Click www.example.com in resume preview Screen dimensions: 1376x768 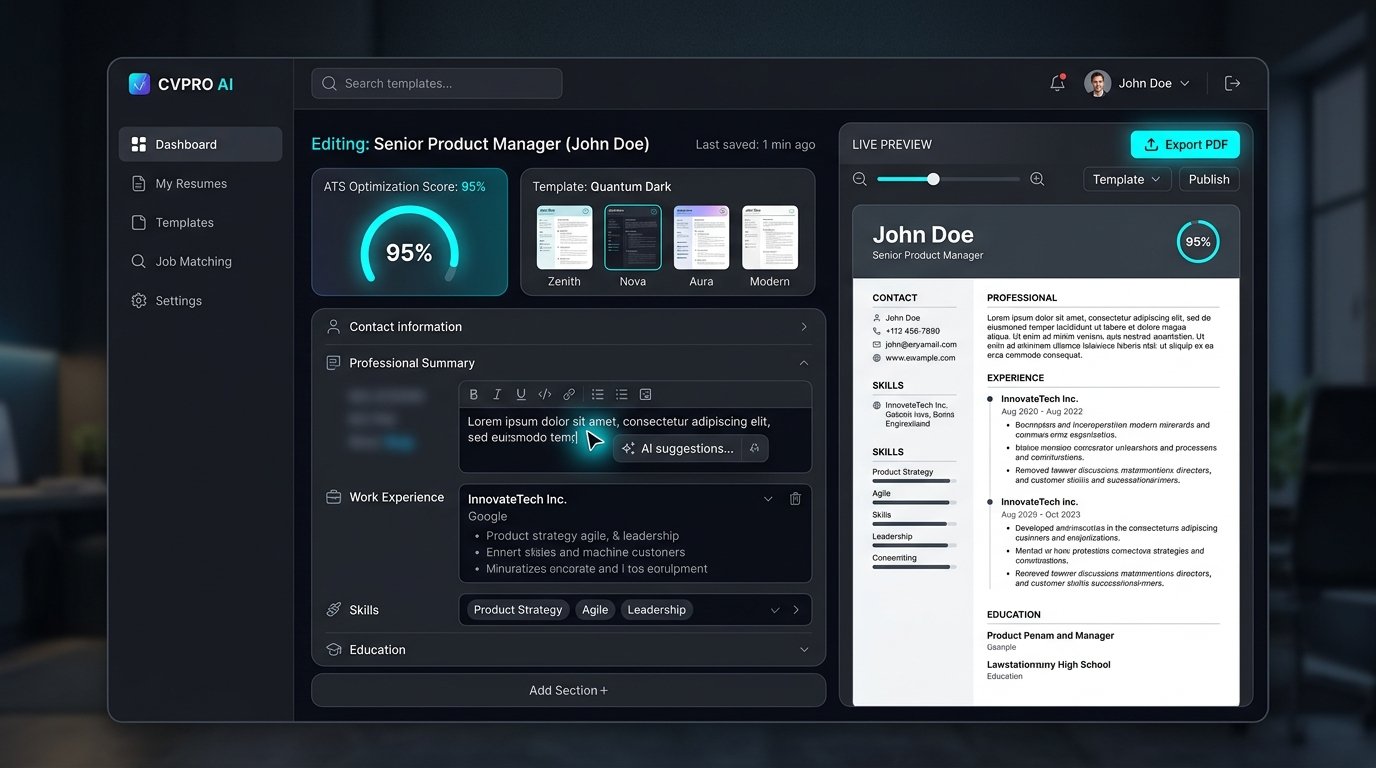(920, 357)
